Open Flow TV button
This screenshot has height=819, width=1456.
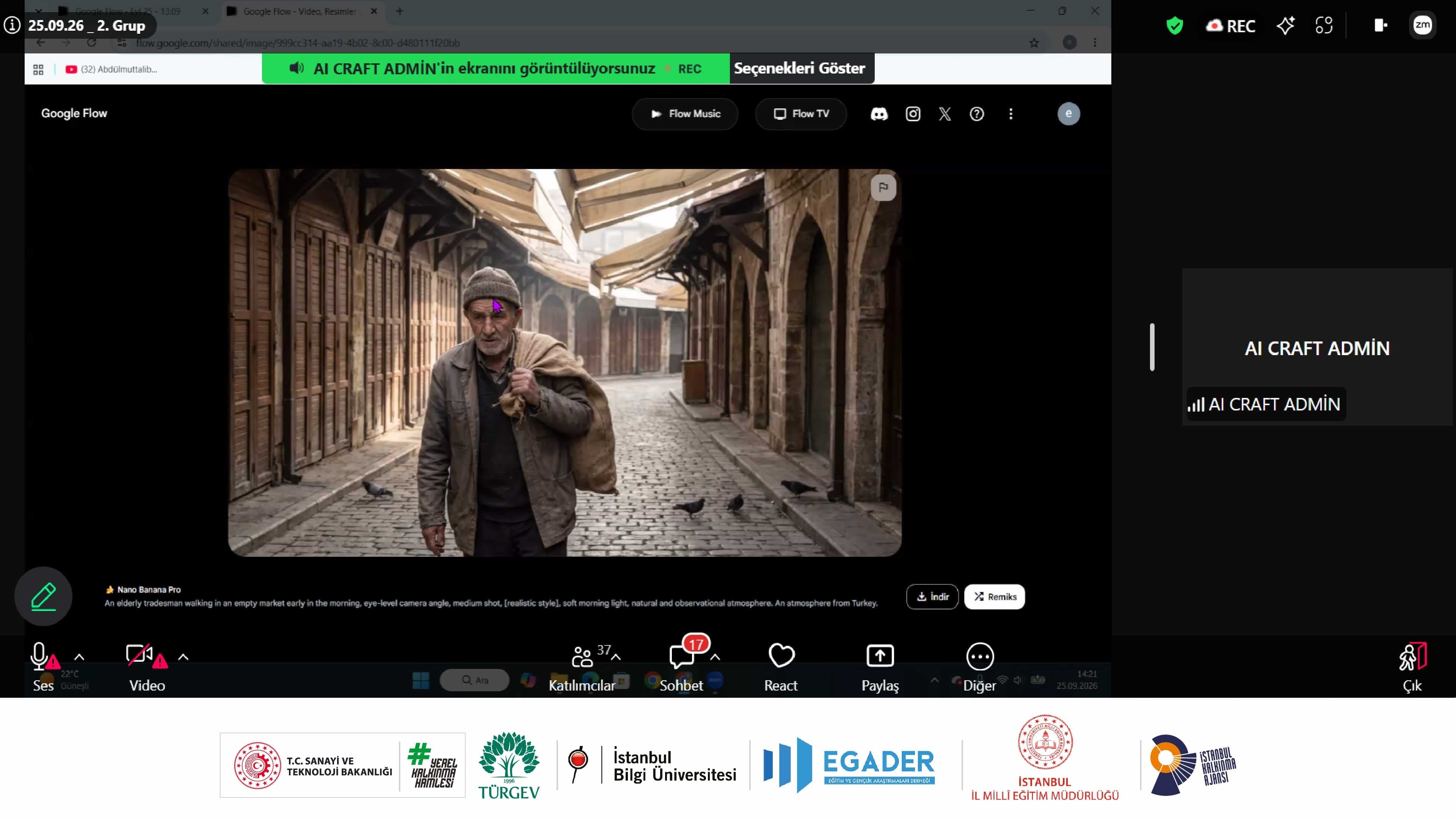[x=800, y=114]
